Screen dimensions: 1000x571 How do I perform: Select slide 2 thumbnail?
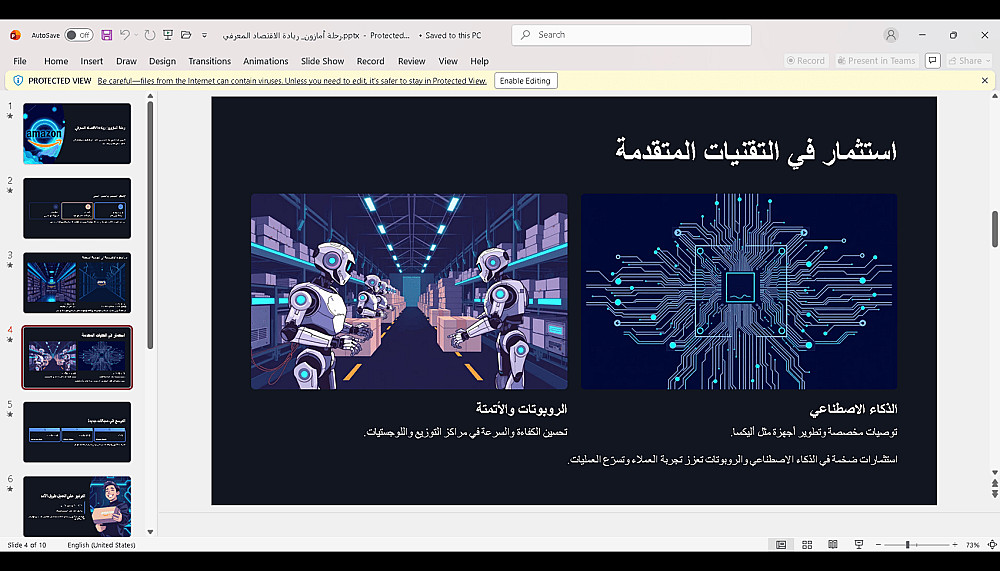click(x=77, y=209)
